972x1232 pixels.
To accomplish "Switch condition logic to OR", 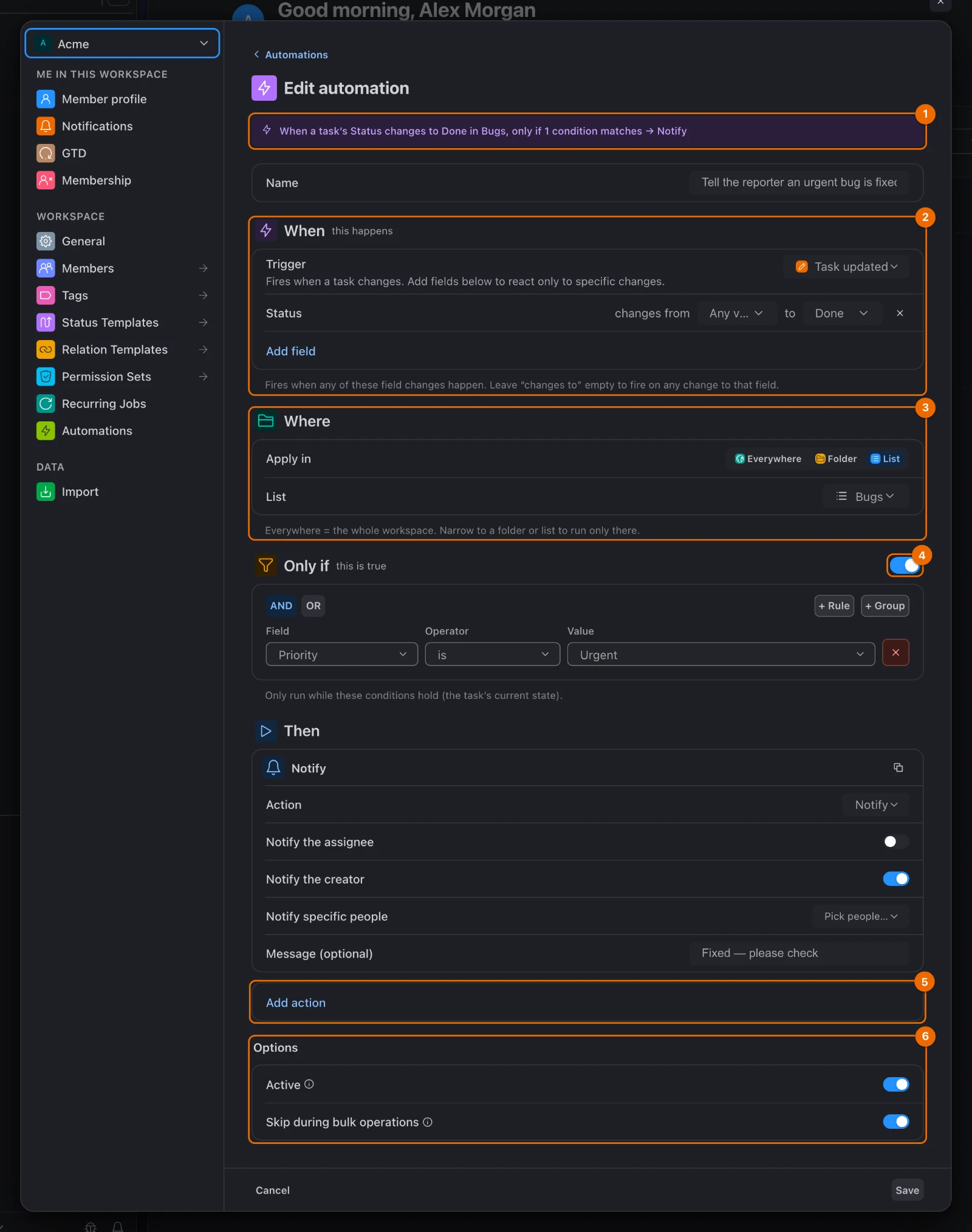I will tap(313, 605).
